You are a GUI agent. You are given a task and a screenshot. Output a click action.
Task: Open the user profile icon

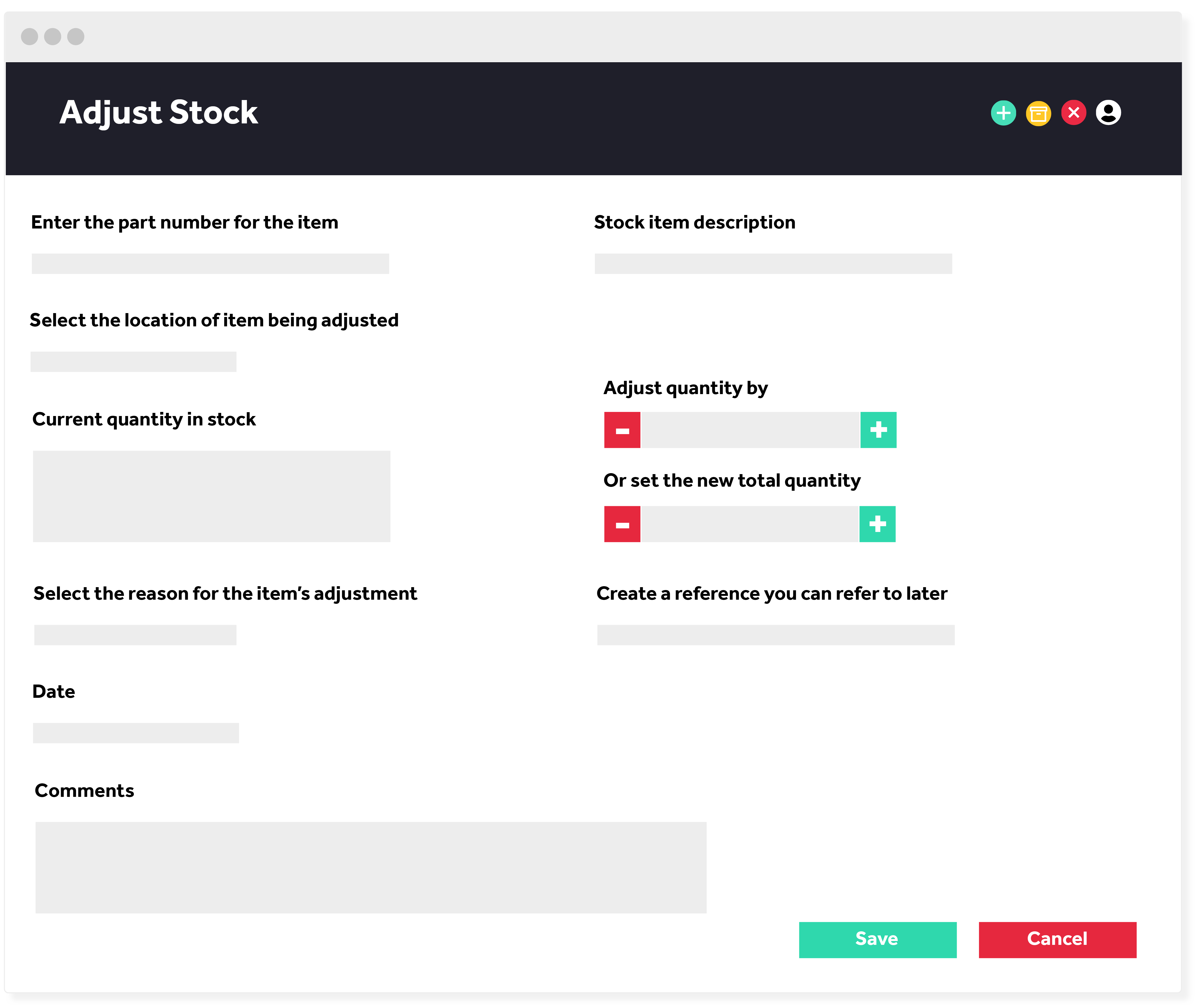1108,113
